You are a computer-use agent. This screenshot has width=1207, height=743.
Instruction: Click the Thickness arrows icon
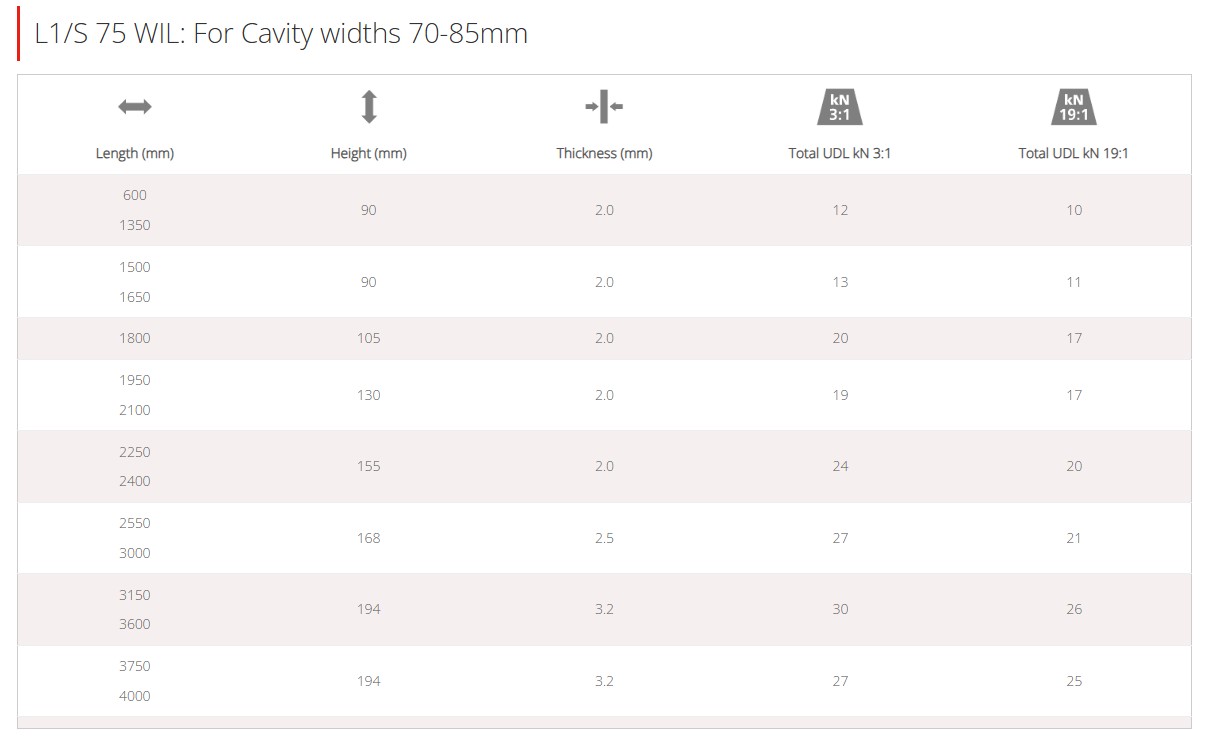point(604,106)
